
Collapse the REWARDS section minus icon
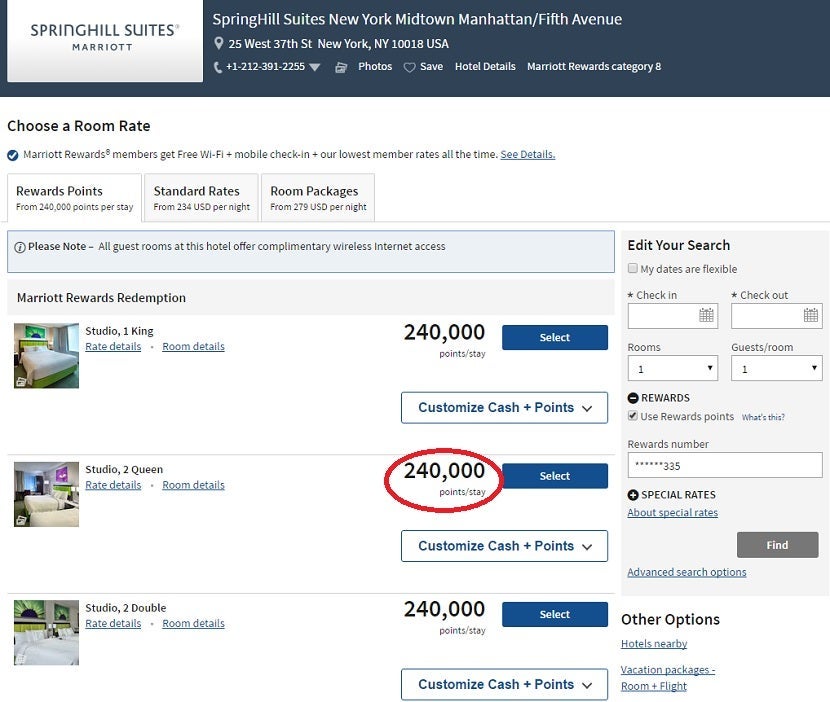(633, 398)
